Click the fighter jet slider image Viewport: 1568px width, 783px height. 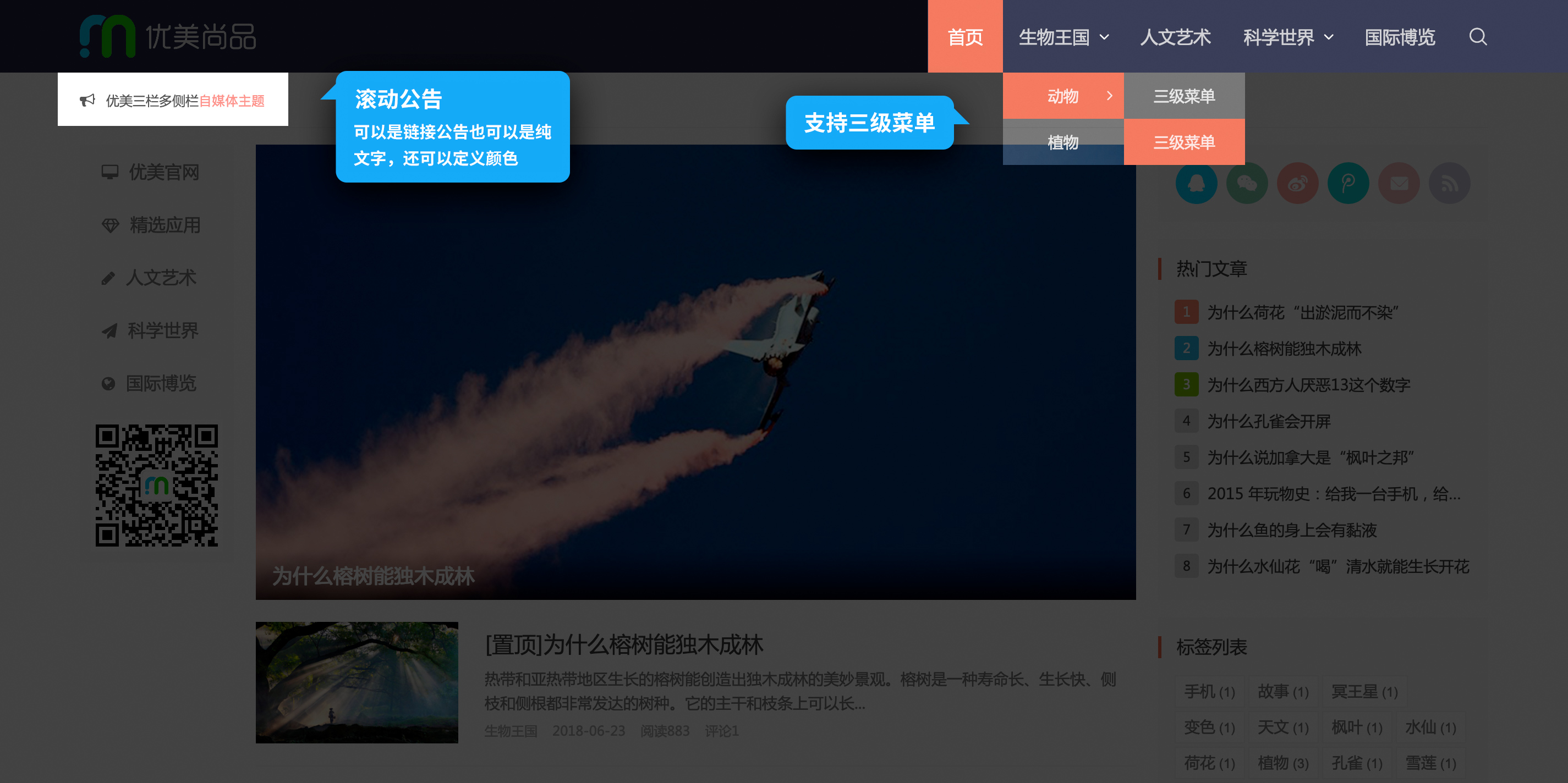coord(695,372)
